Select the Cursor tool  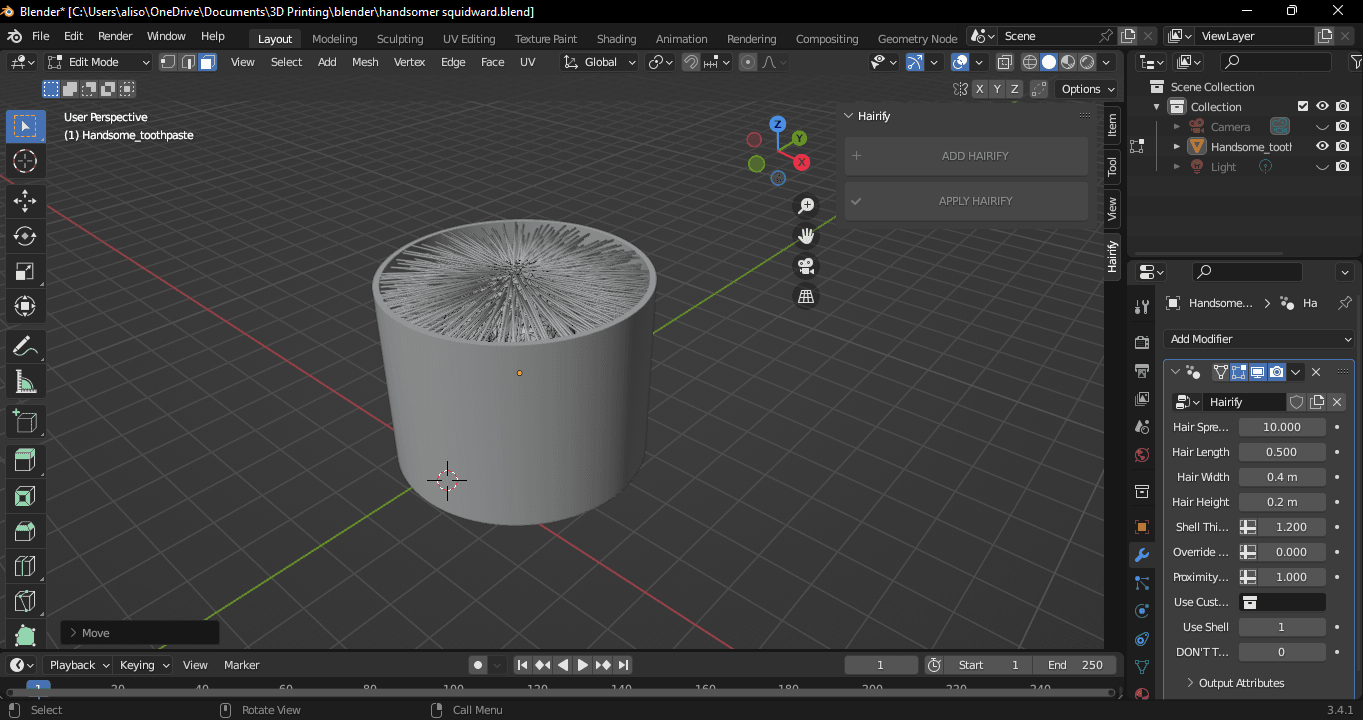coord(25,161)
